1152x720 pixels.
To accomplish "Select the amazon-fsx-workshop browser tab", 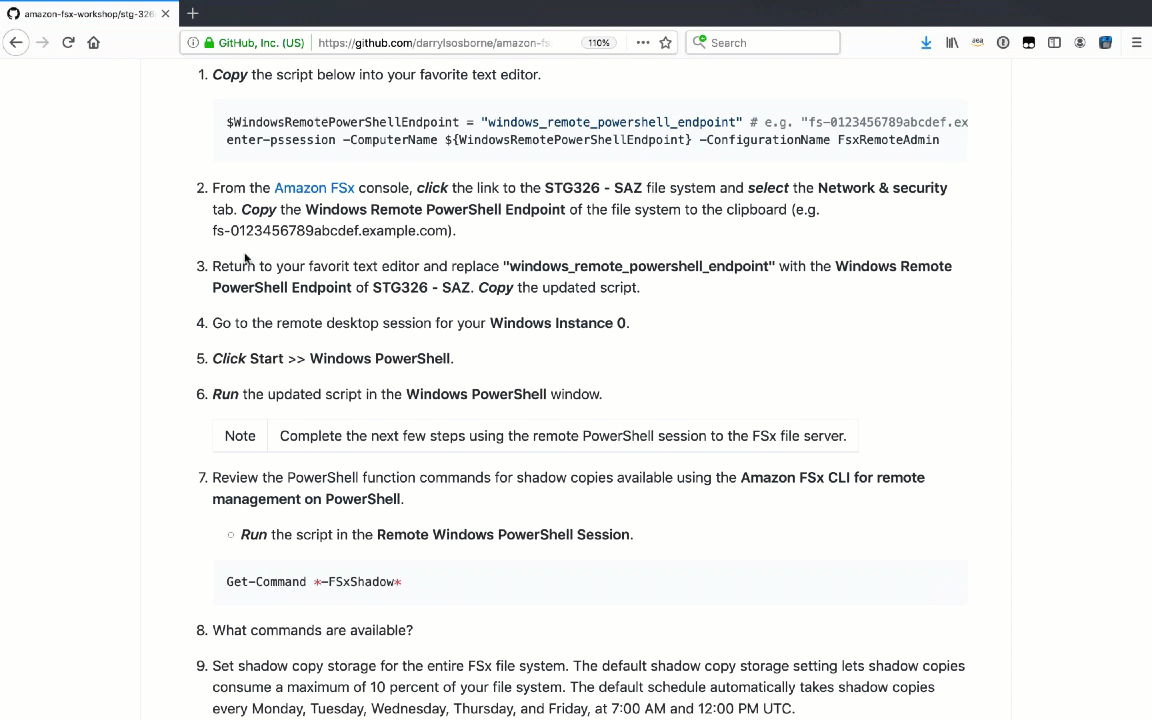I will tap(89, 13).
